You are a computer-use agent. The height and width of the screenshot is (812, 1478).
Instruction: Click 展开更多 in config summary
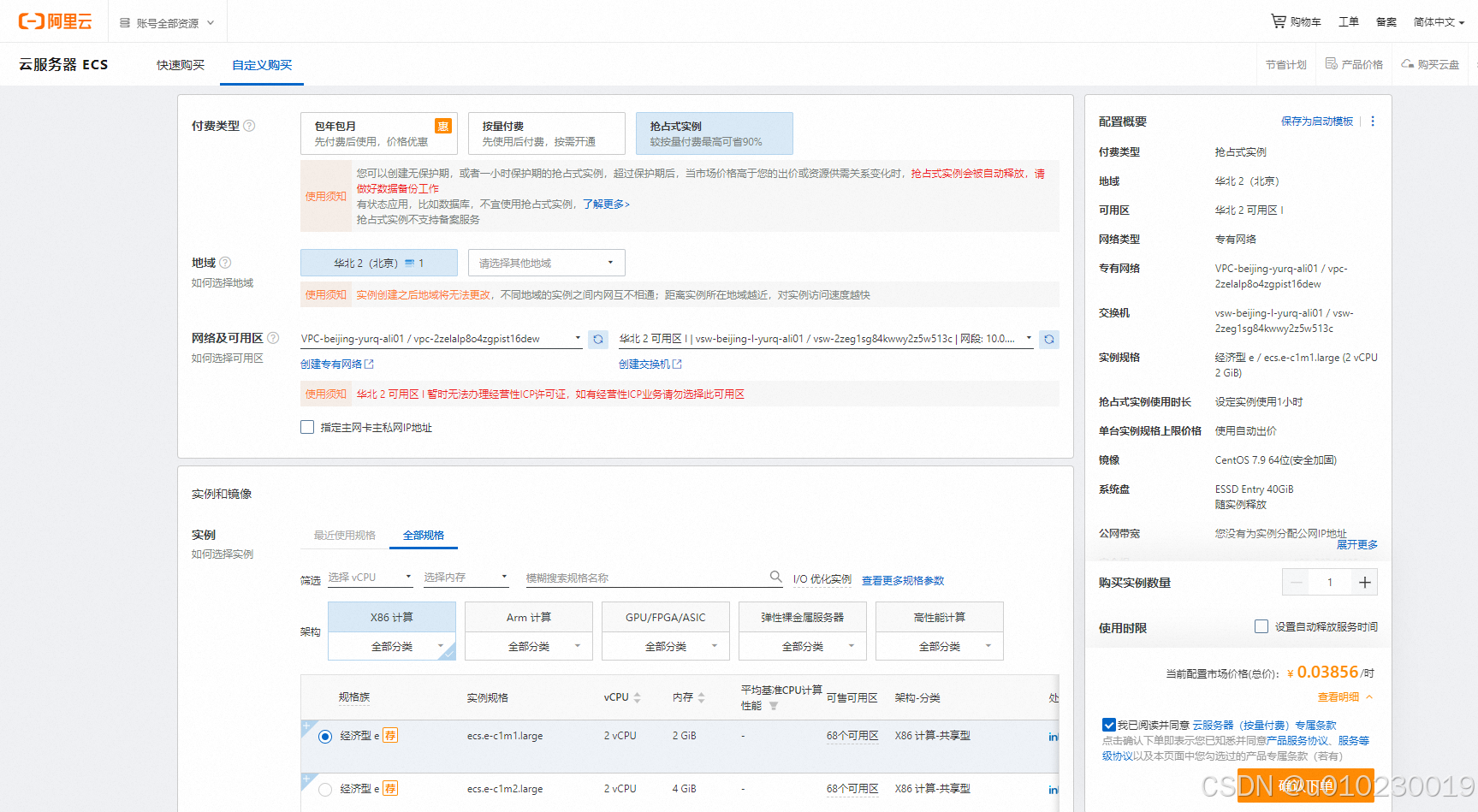(1357, 544)
